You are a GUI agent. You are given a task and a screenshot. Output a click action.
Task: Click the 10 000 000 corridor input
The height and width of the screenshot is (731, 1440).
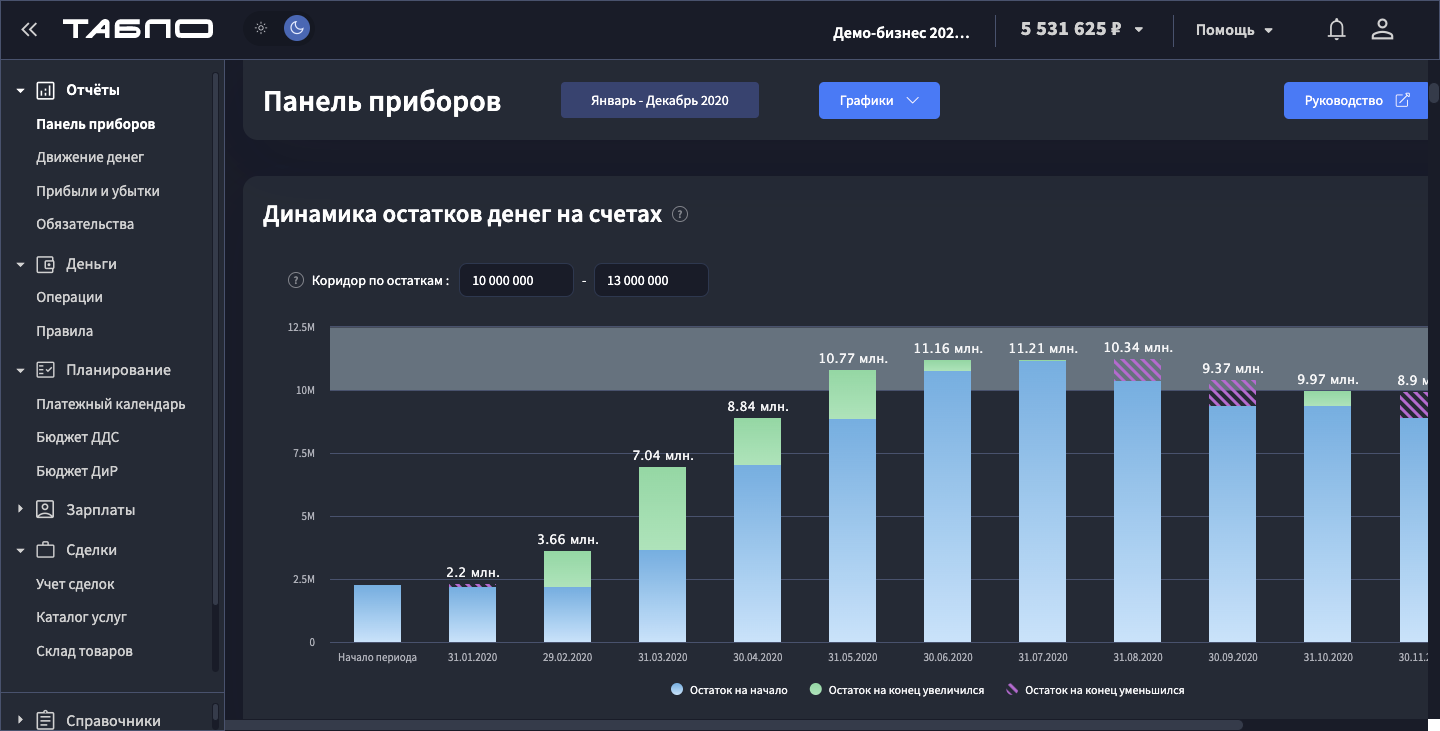pyautogui.click(x=516, y=281)
